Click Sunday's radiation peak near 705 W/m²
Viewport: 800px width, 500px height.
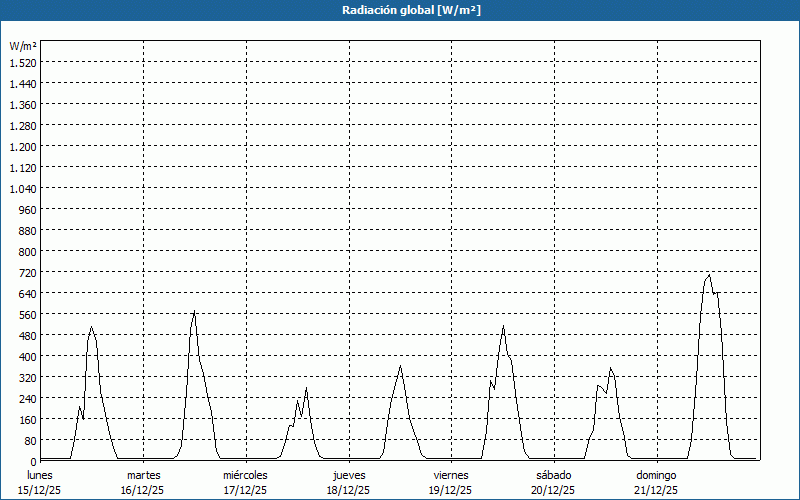709,276
